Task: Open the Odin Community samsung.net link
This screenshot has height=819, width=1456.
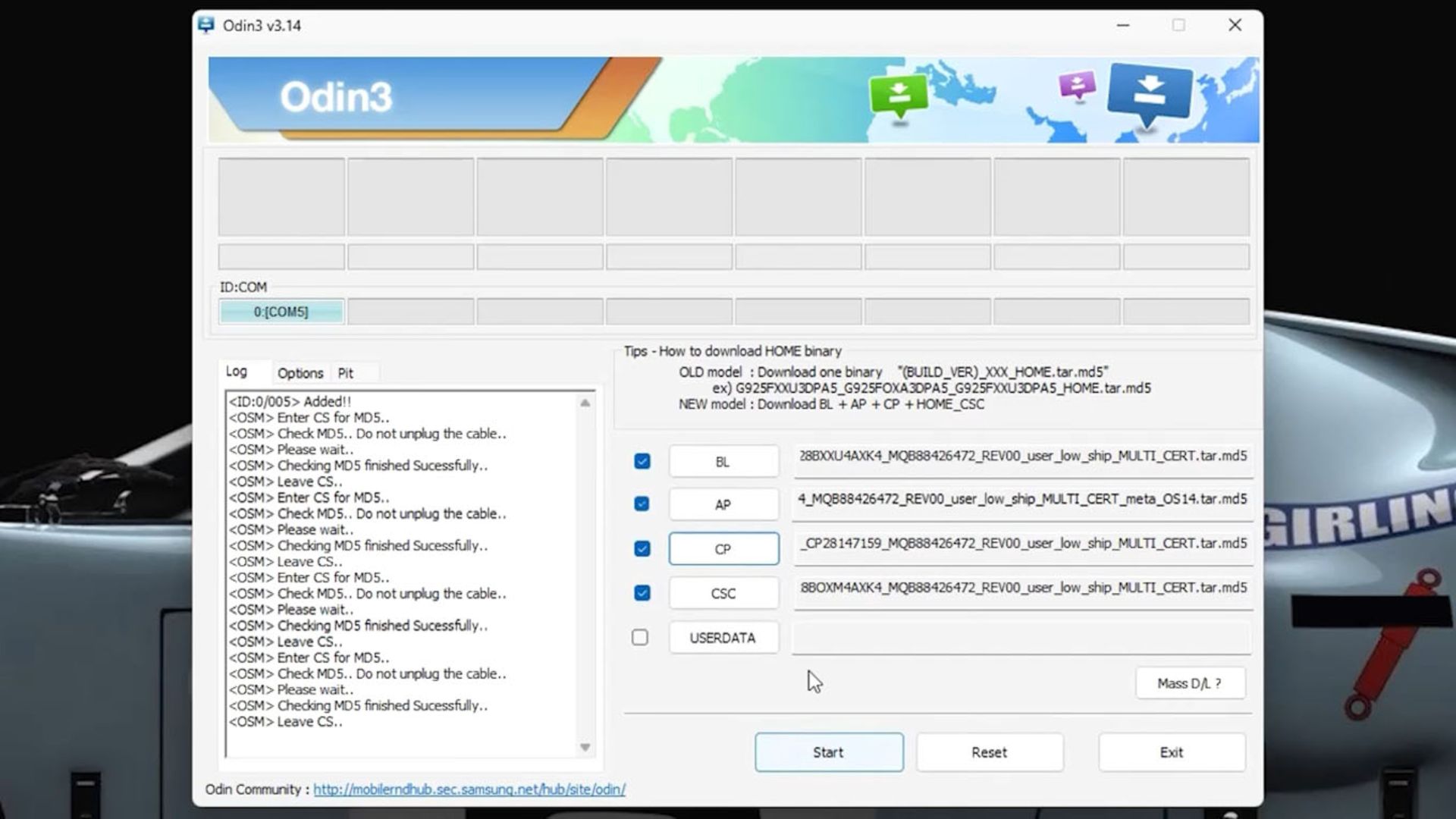Action: 469,789
